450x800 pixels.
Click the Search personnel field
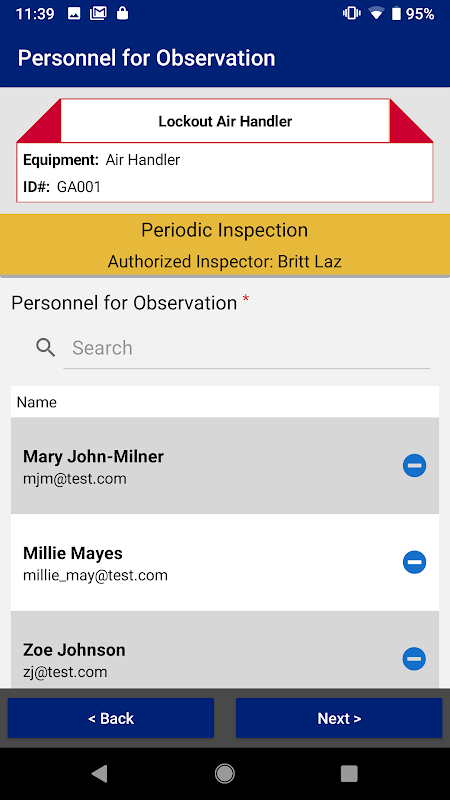246,348
